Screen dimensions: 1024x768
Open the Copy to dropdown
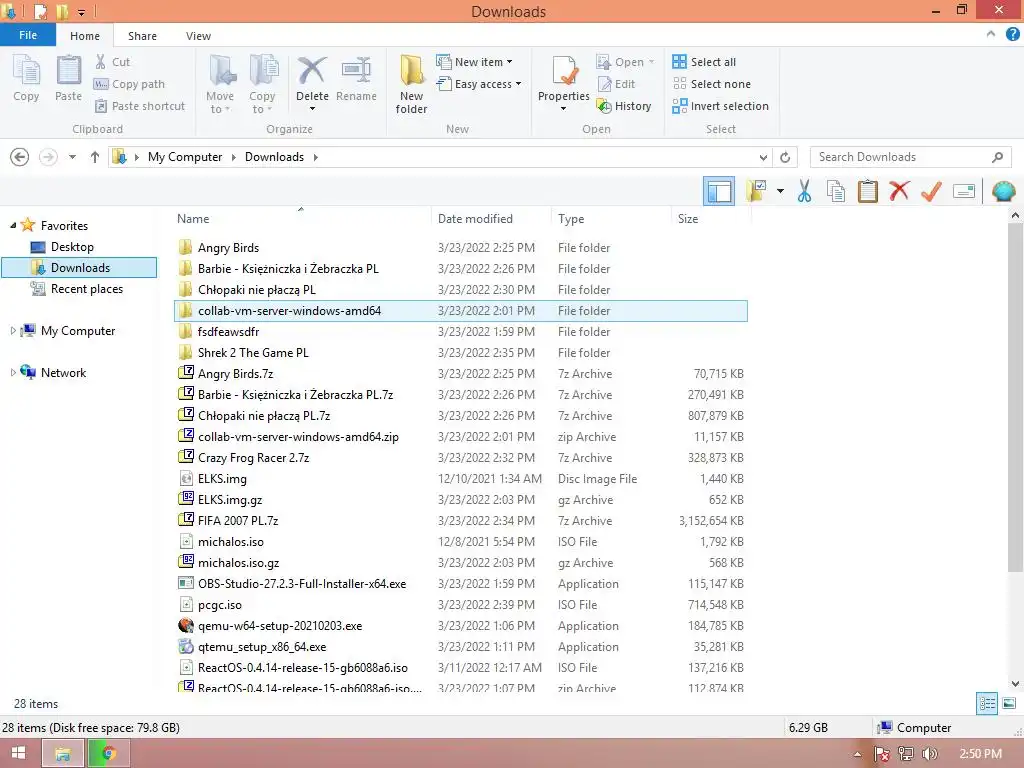263,84
